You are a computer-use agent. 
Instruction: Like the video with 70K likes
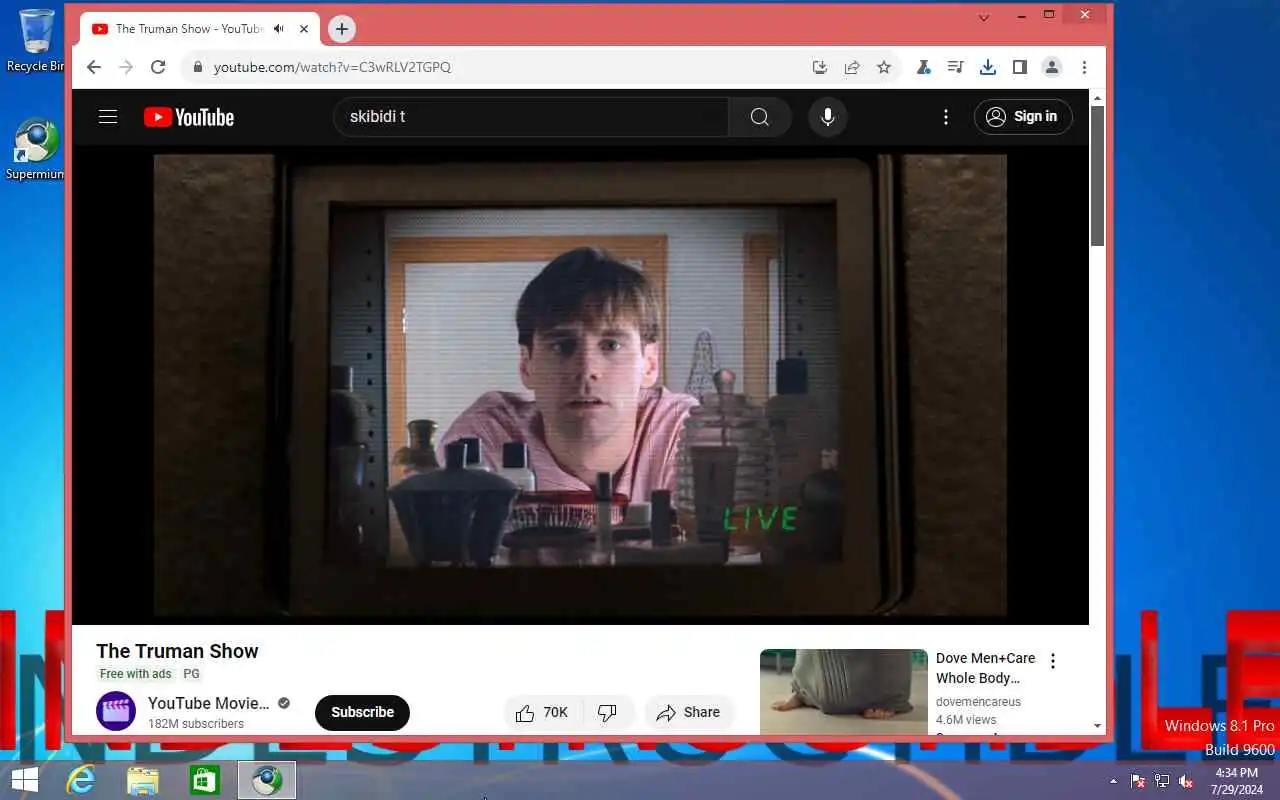tap(543, 713)
